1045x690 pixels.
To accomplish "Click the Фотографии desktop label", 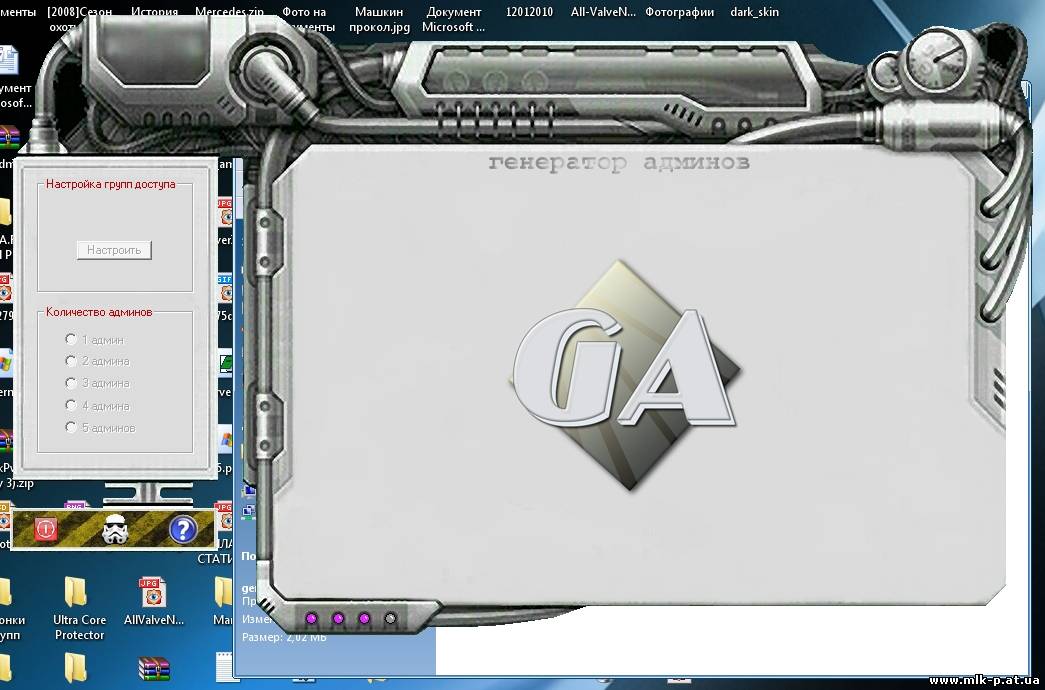I will tap(679, 12).
